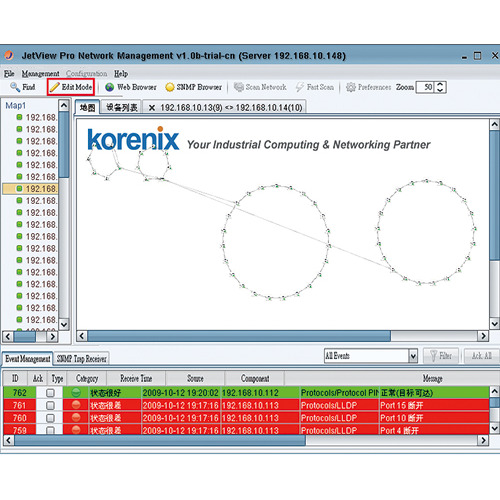Check Ack box for event 761
This screenshot has height=500, width=500.
[50, 405]
